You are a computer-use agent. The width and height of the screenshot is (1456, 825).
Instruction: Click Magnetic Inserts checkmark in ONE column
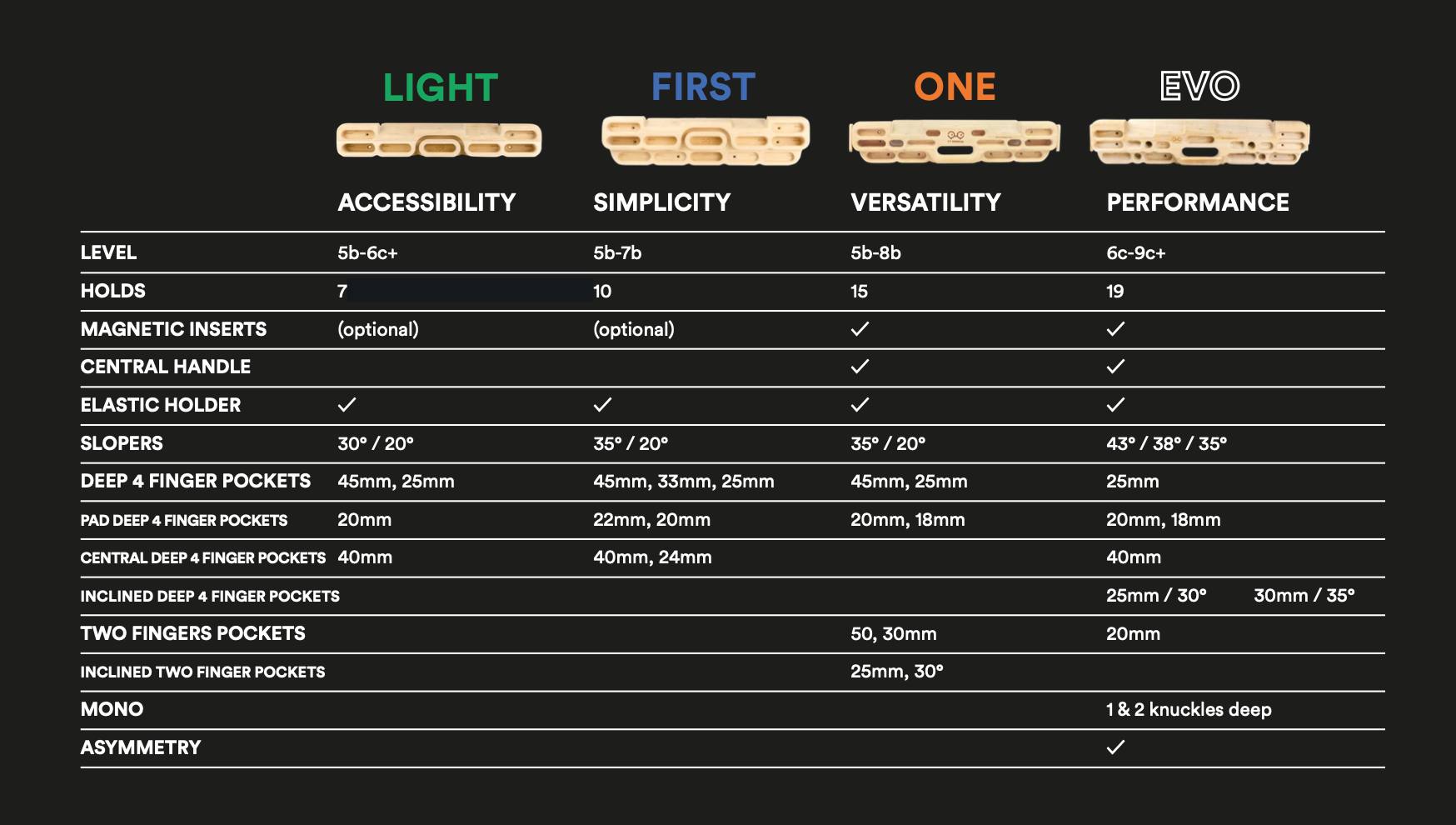pos(860,328)
